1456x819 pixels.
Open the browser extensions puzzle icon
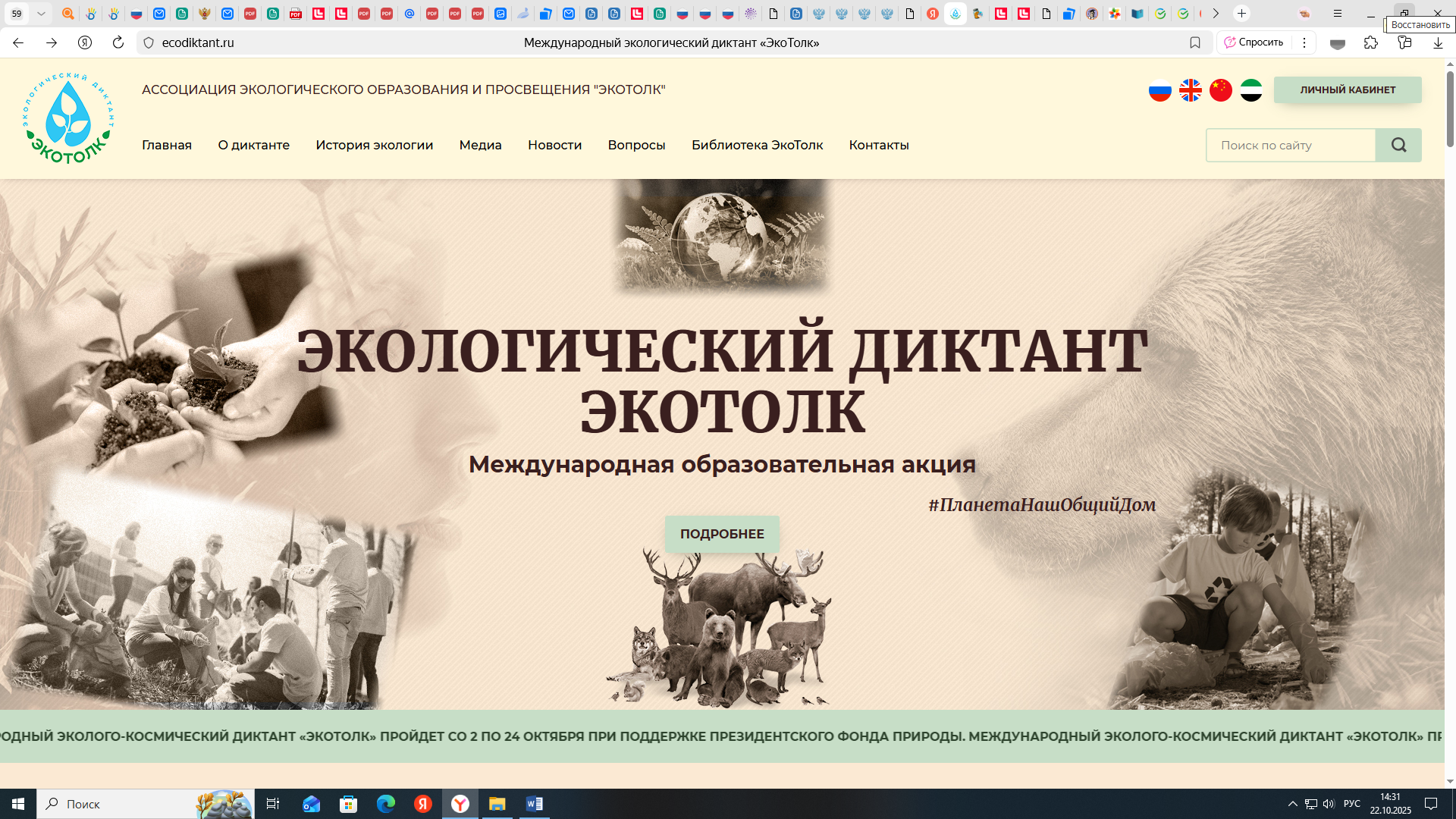click(x=1370, y=42)
